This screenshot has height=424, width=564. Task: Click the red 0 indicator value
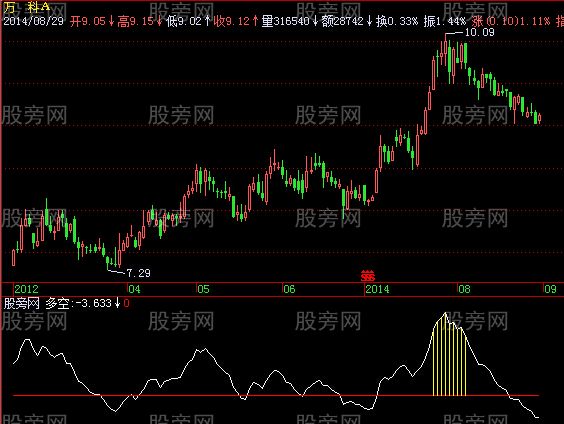(126, 304)
